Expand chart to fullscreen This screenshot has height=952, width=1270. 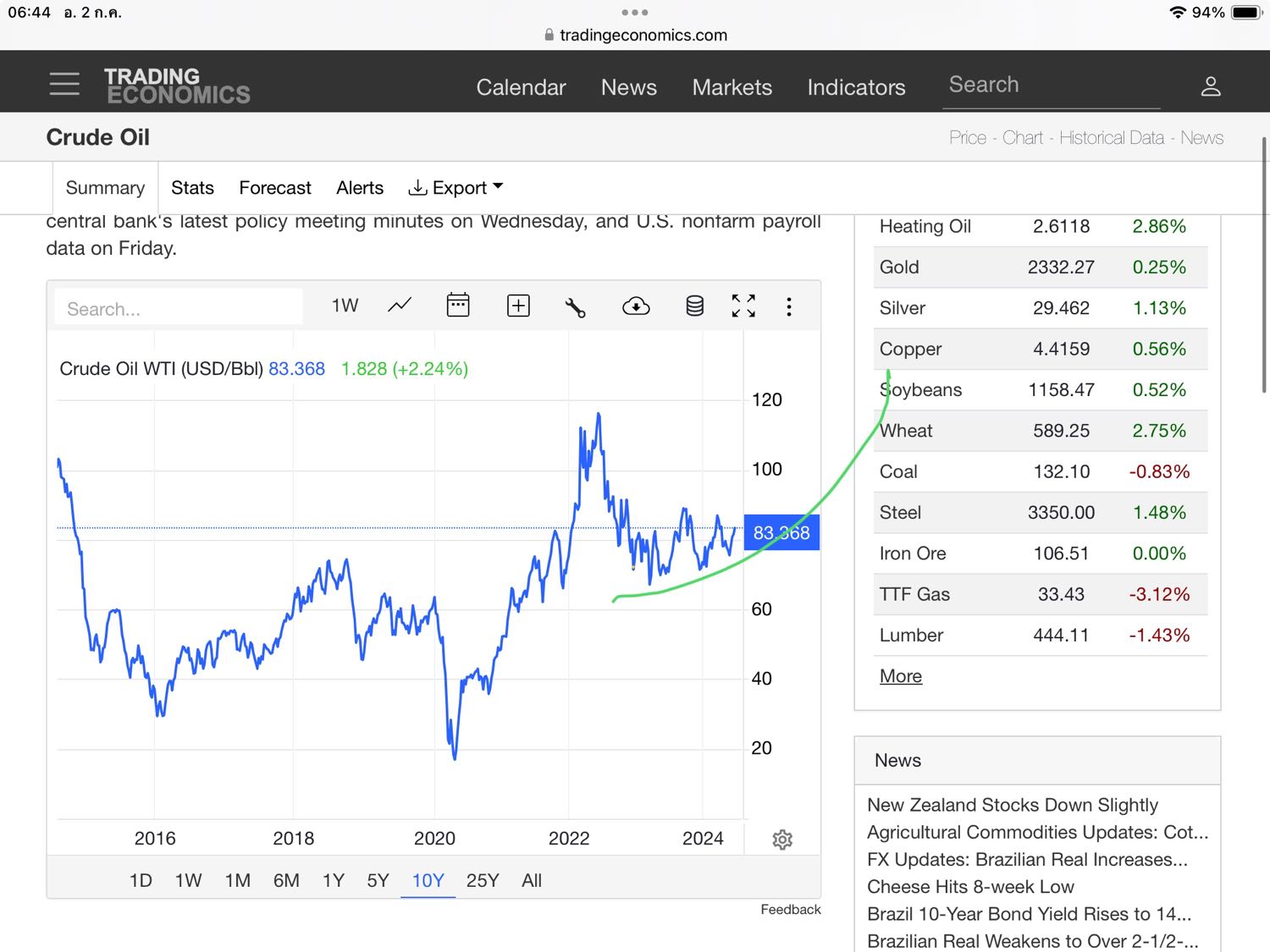pyautogui.click(x=743, y=306)
